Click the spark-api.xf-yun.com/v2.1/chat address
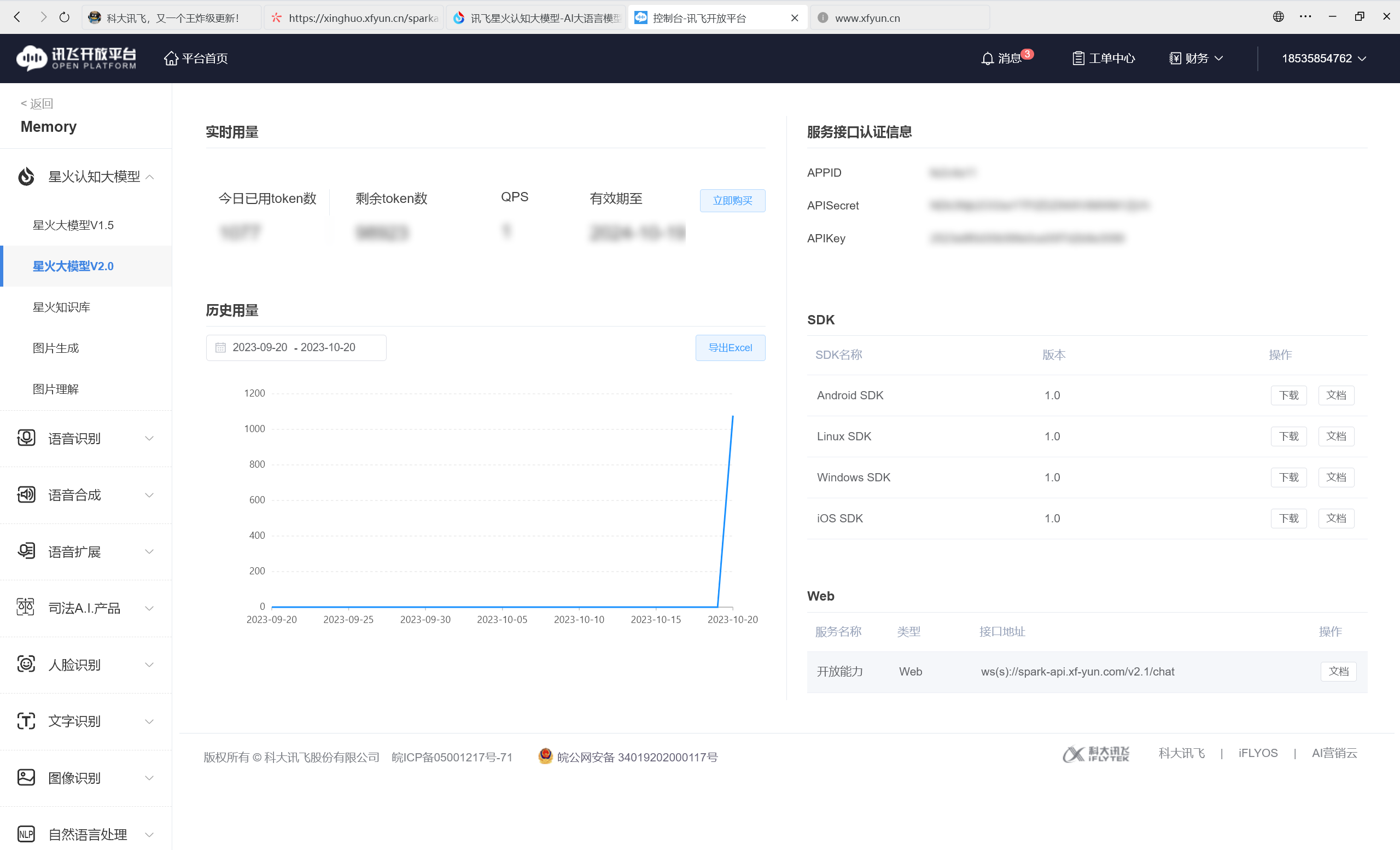This screenshot has height=850, width=1400. click(x=1077, y=672)
